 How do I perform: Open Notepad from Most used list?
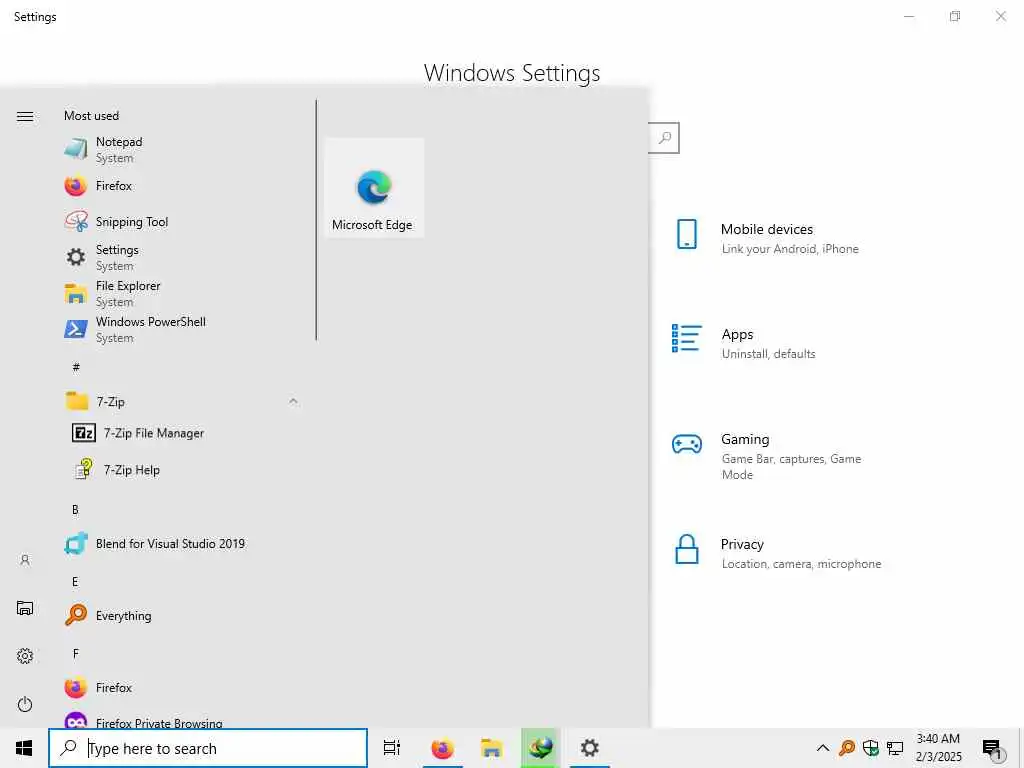tap(183, 150)
